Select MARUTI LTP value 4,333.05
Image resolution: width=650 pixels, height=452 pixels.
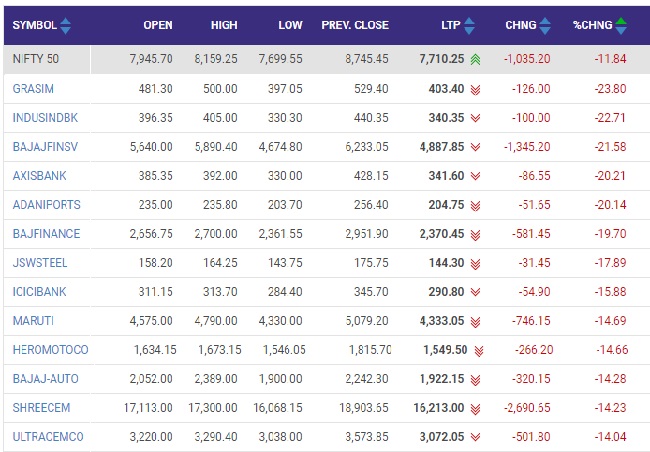tap(442, 321)
